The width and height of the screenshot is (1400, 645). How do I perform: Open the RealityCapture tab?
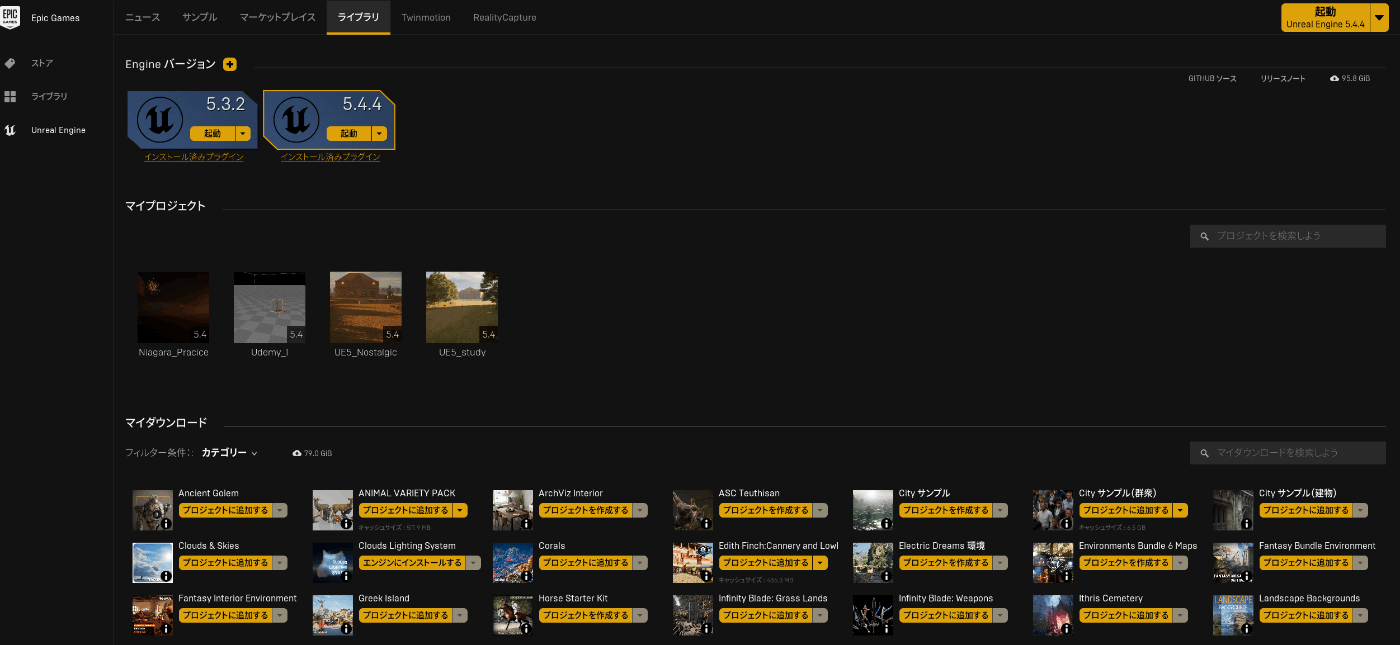[505, 18]
